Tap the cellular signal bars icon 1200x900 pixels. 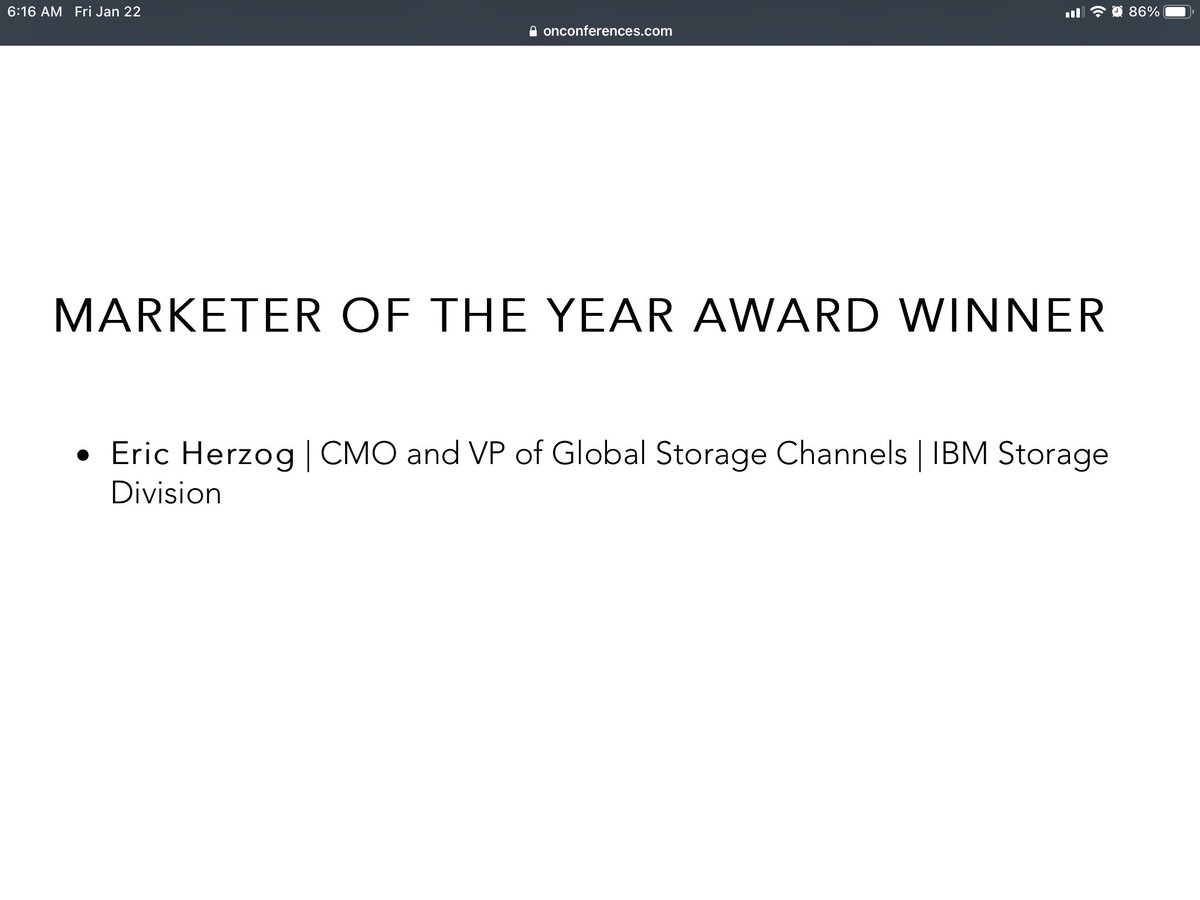click(x=1075, y=12)
